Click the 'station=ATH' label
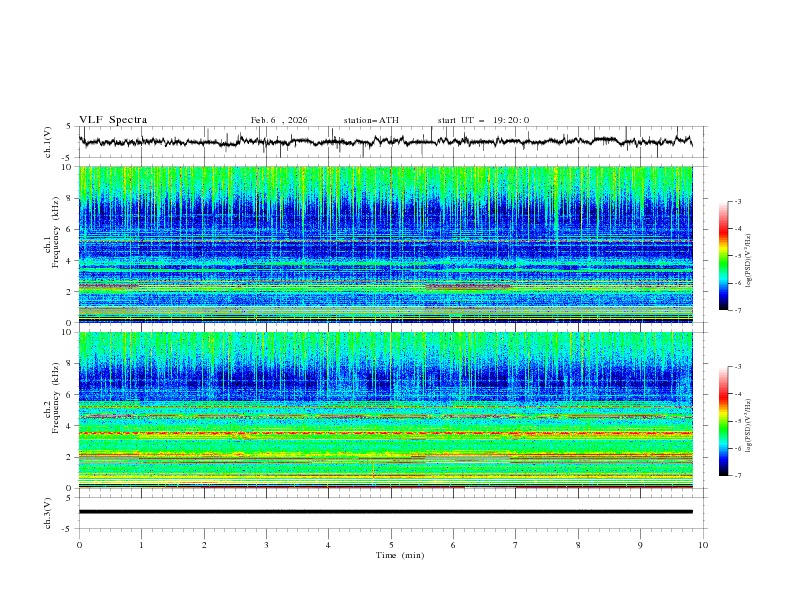Screen dimensions: 792x612 tap(371, 120)
